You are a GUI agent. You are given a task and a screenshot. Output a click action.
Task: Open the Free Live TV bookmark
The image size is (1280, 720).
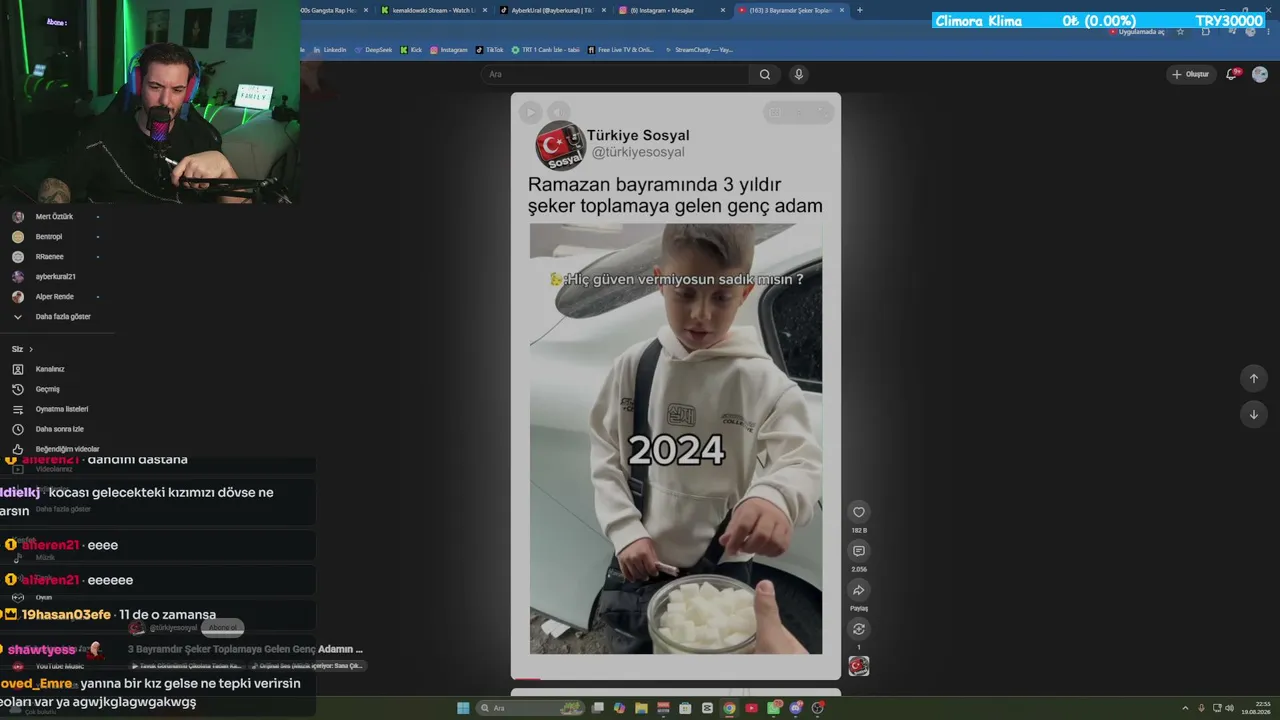coord(622,49)
